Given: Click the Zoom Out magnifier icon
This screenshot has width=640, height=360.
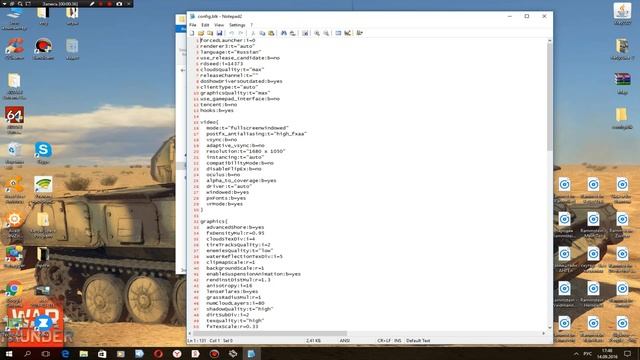Looking at the screenshot, I should [x=326, y=33].
